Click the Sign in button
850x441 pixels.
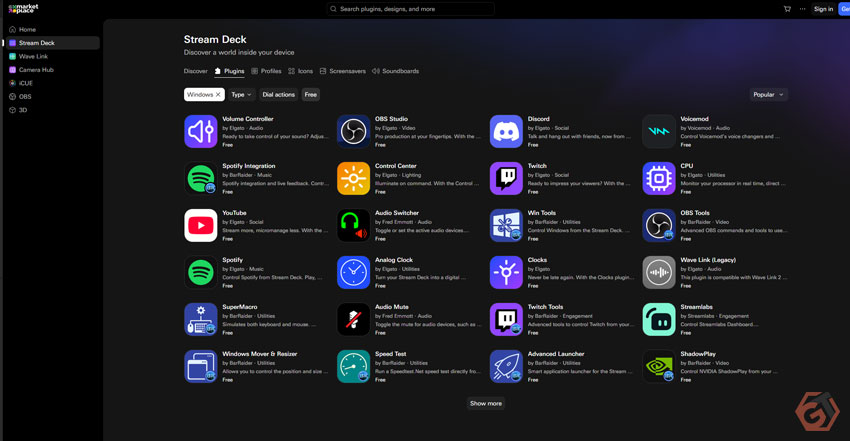[823, 9]
